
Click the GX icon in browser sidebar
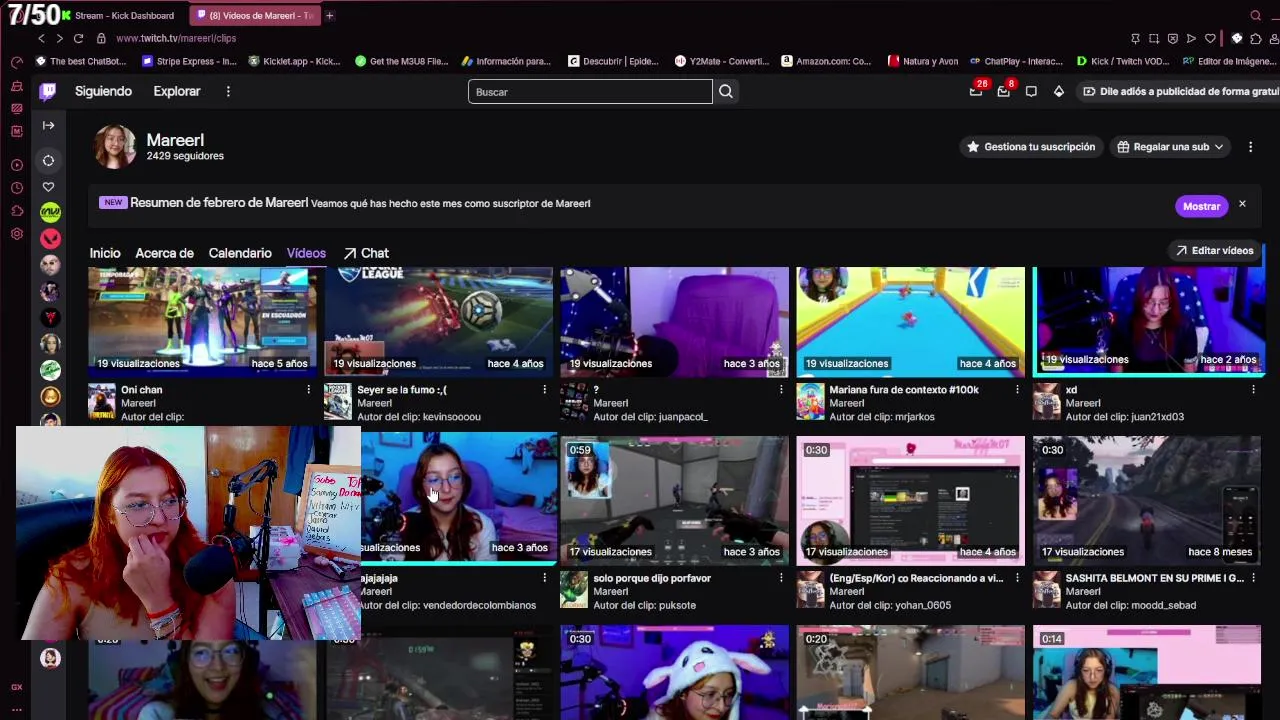[x=16, y=687]
